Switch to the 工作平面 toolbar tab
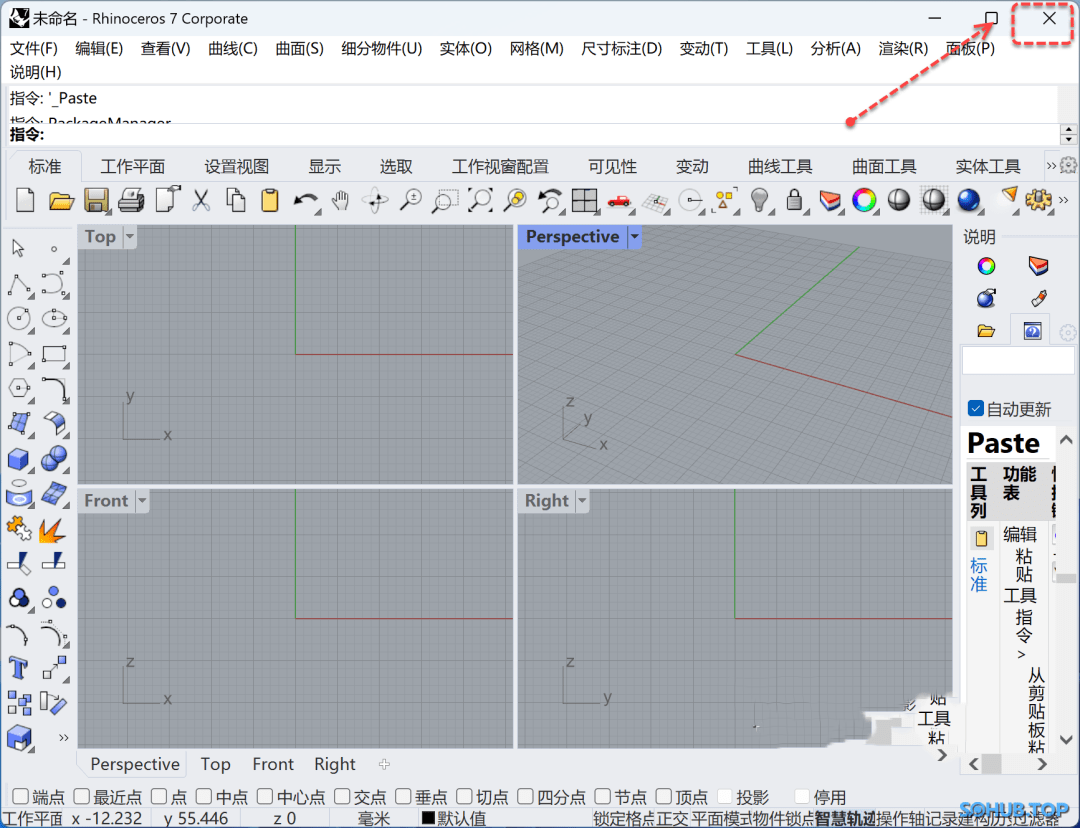 132,167
